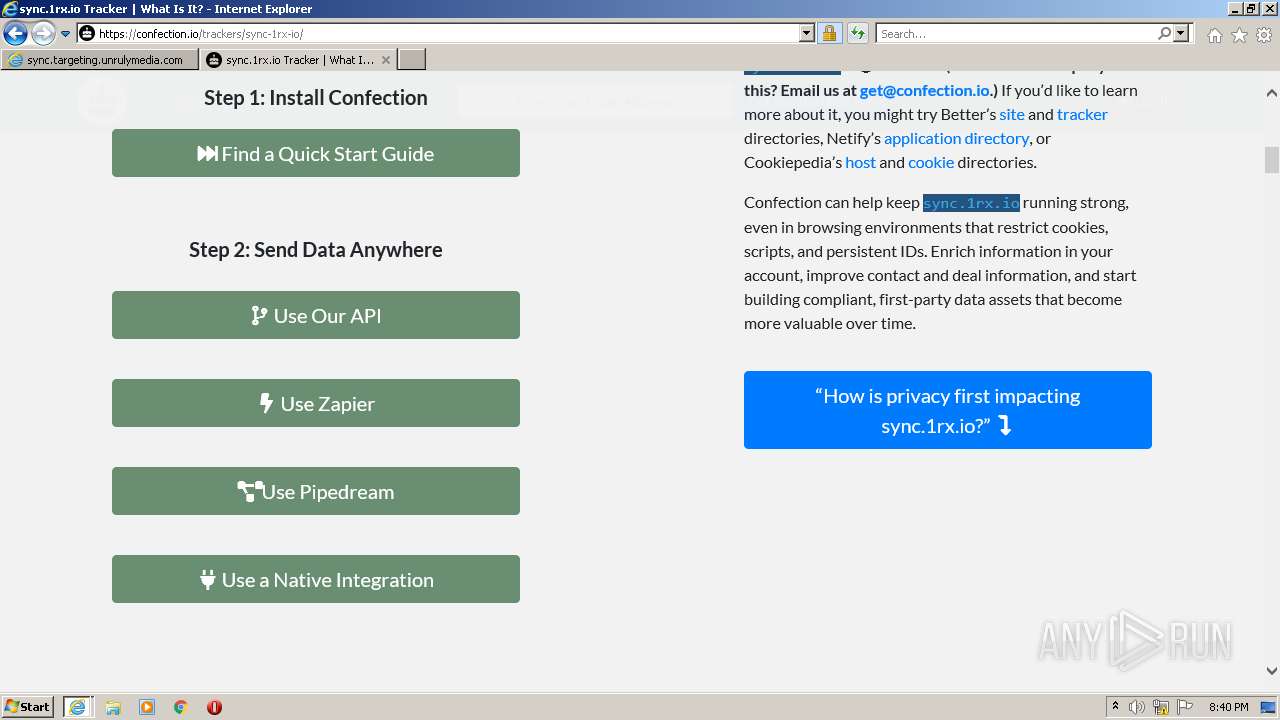The image size is (1280, 720).
Task: Click the scrollbar down arrow
Action: 1271,671
